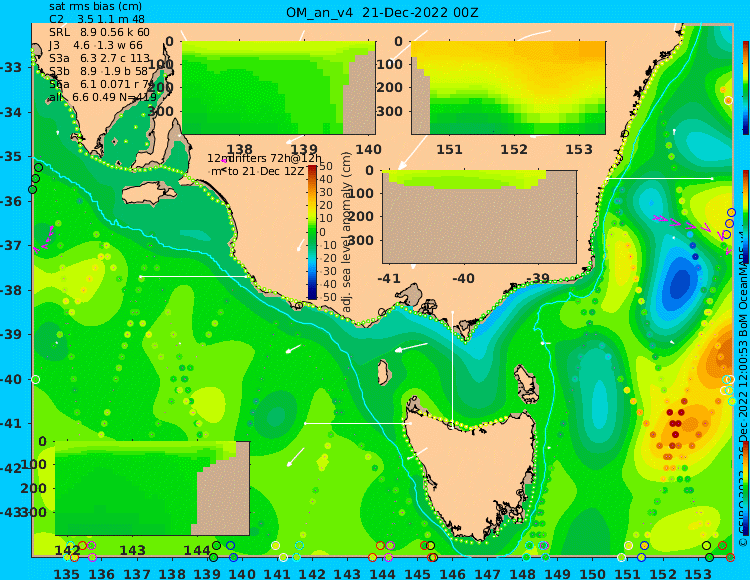Screen dimensions: 750x580
Task: Click the white current arrow west of King Island
Action: pyautogui.click(x=294, y=349)
